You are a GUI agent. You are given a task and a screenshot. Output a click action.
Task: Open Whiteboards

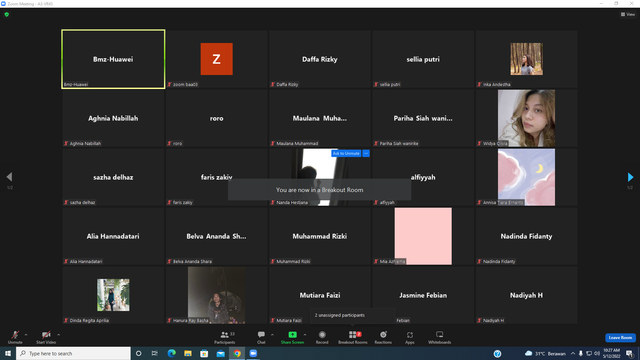pyautogui.click(x=440, y=337)
